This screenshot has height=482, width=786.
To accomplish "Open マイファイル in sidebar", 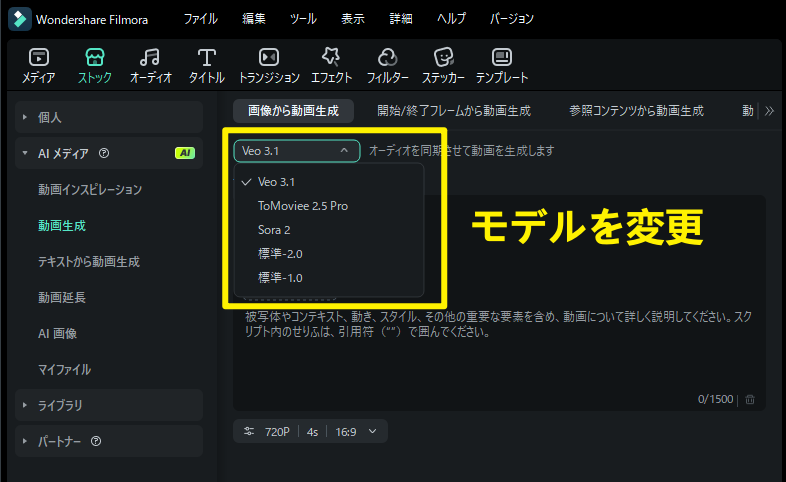I will click(64, 370).
